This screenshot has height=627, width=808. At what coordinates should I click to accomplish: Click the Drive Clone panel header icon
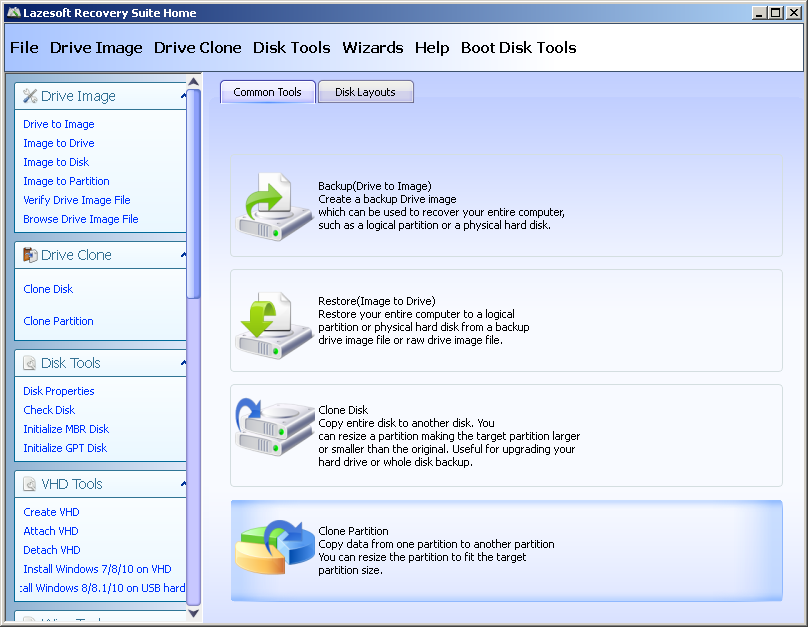(x=30, y=255)
